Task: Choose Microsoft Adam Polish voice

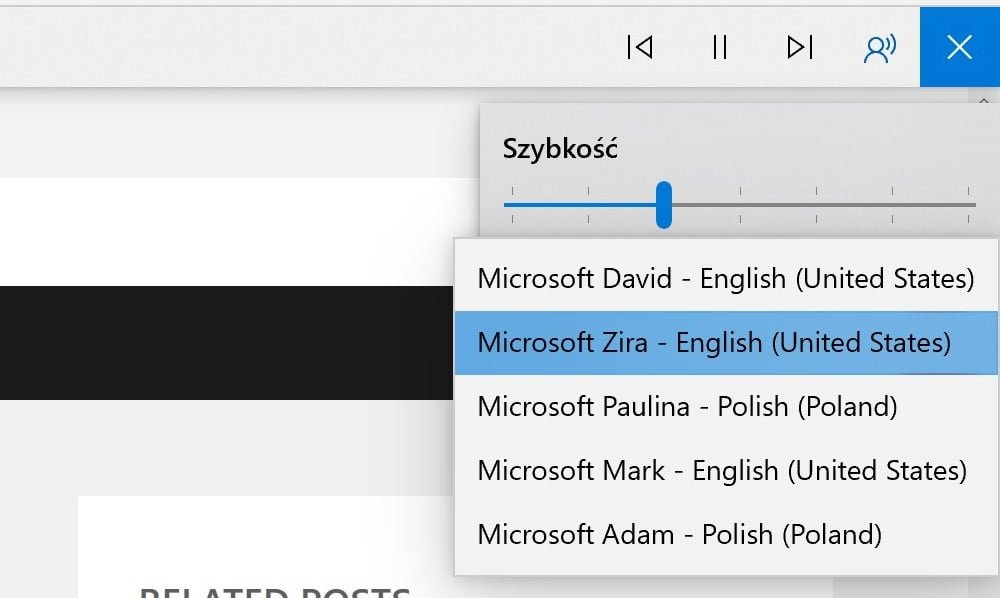Action: point(726,534)
